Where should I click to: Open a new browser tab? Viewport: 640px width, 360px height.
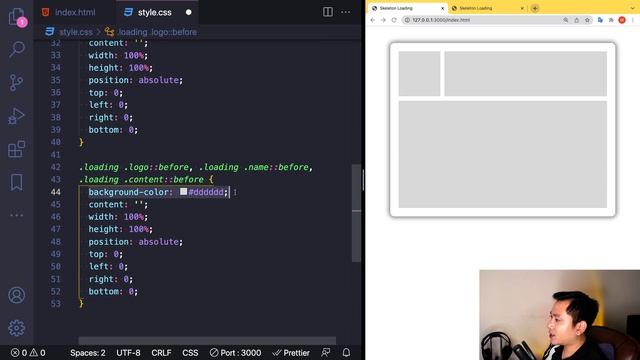535,8
